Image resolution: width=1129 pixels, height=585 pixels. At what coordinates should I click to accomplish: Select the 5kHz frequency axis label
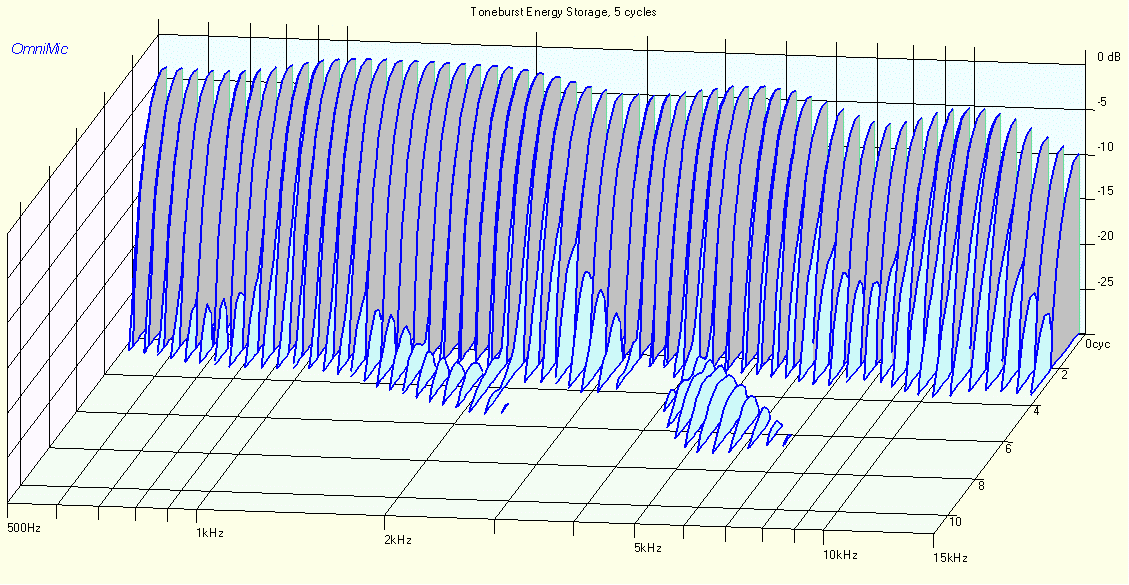pyautogui.click(x=648, y=548)
